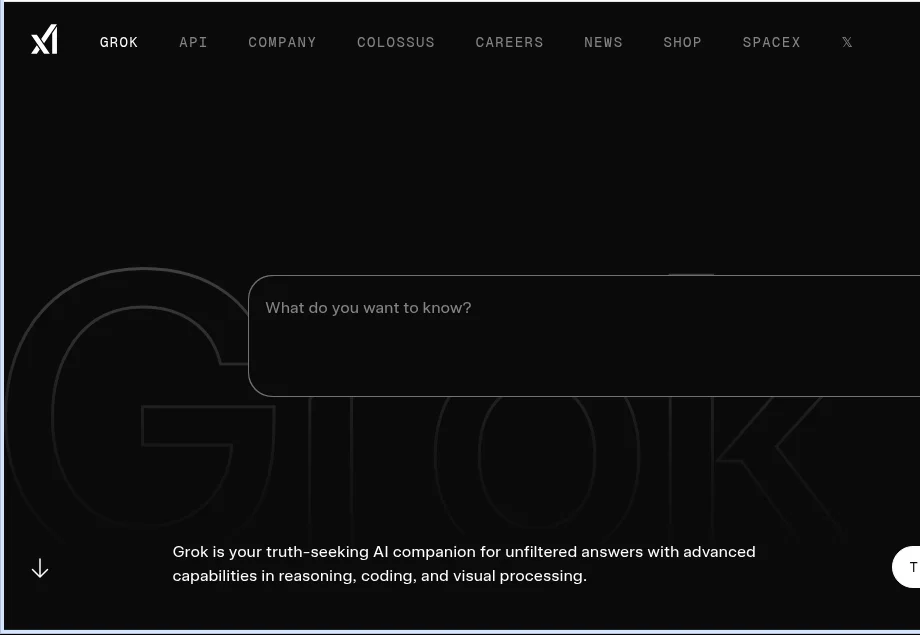
Task: Click the "Grok is your truth-seeking AI companion" text
Action: (x=464, y=564)
